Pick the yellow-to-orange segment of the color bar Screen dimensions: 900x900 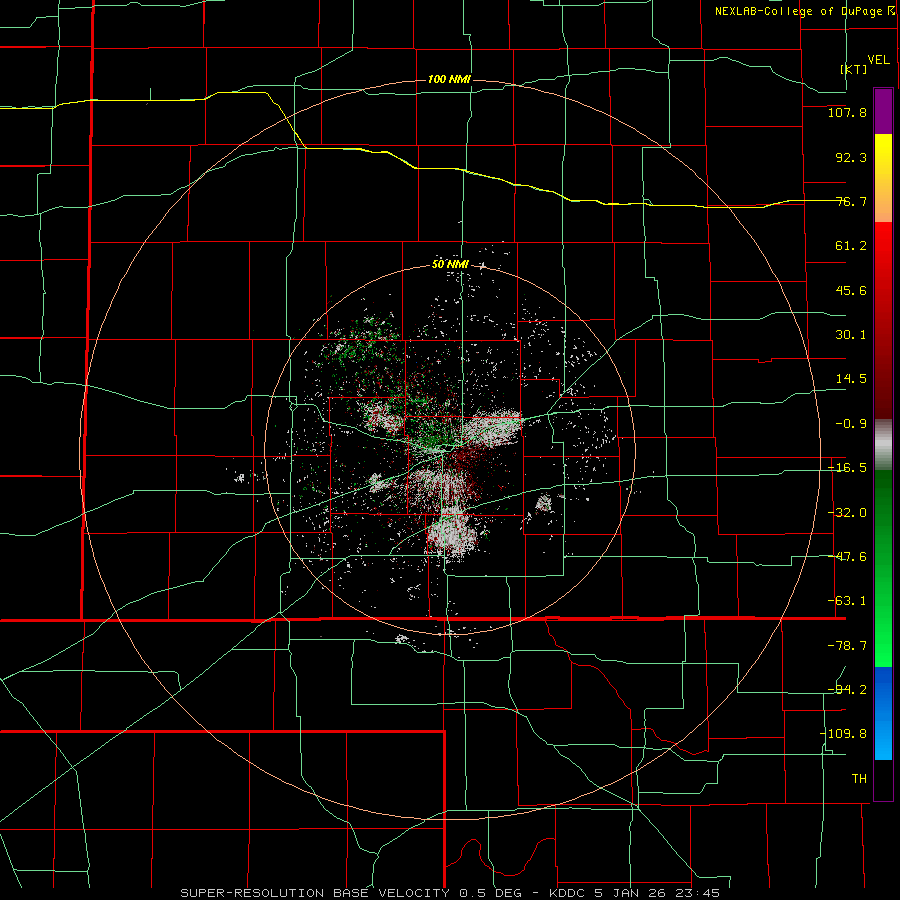click(883, 178)
